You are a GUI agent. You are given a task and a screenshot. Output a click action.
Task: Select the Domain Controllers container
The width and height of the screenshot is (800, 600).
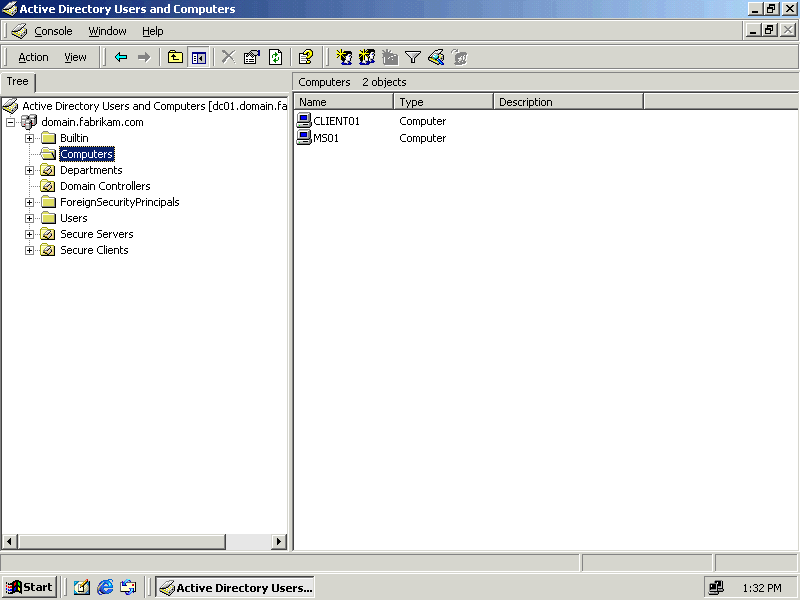[105, 186]
